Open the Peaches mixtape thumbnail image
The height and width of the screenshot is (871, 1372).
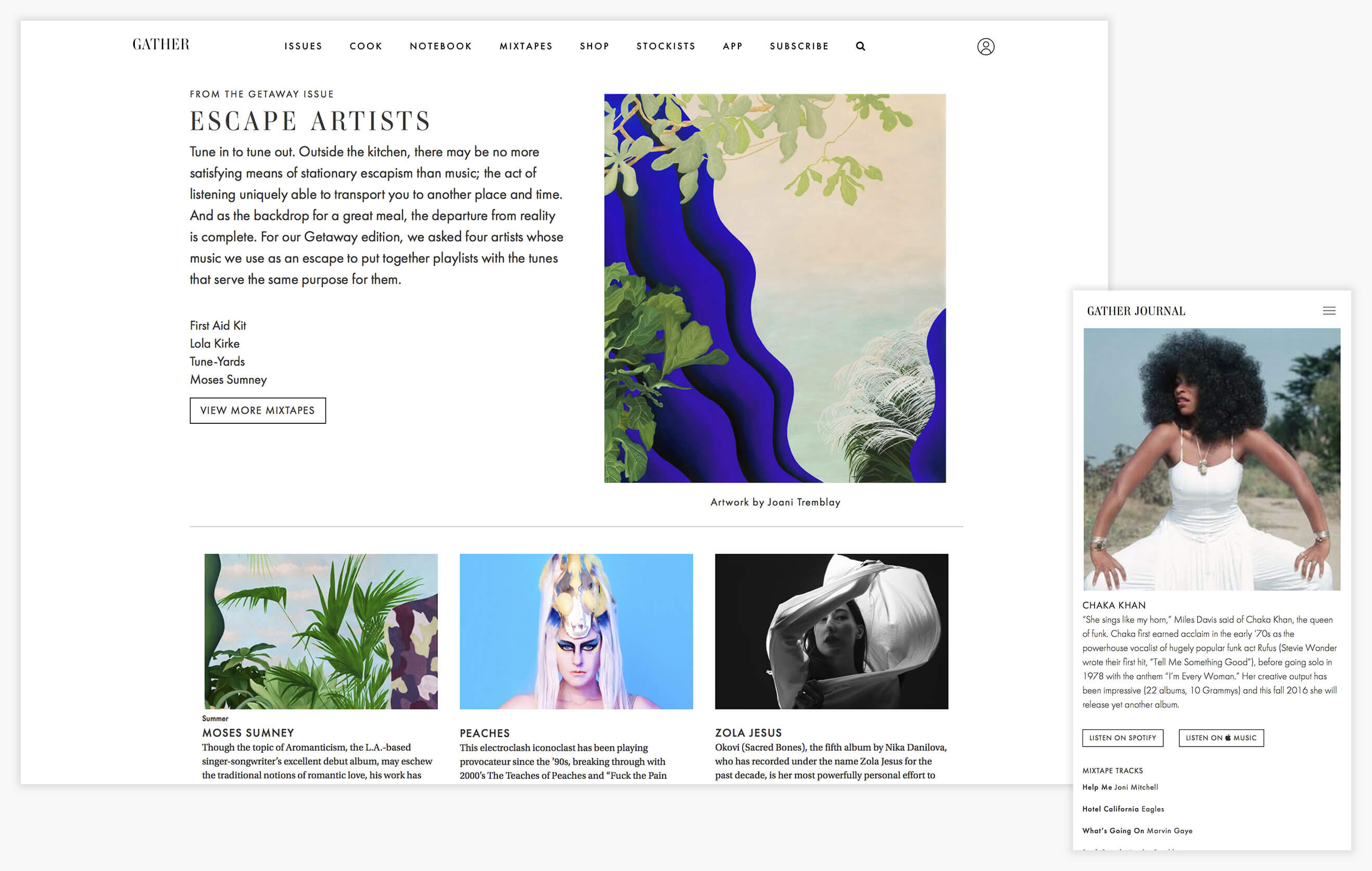[576, 631]
